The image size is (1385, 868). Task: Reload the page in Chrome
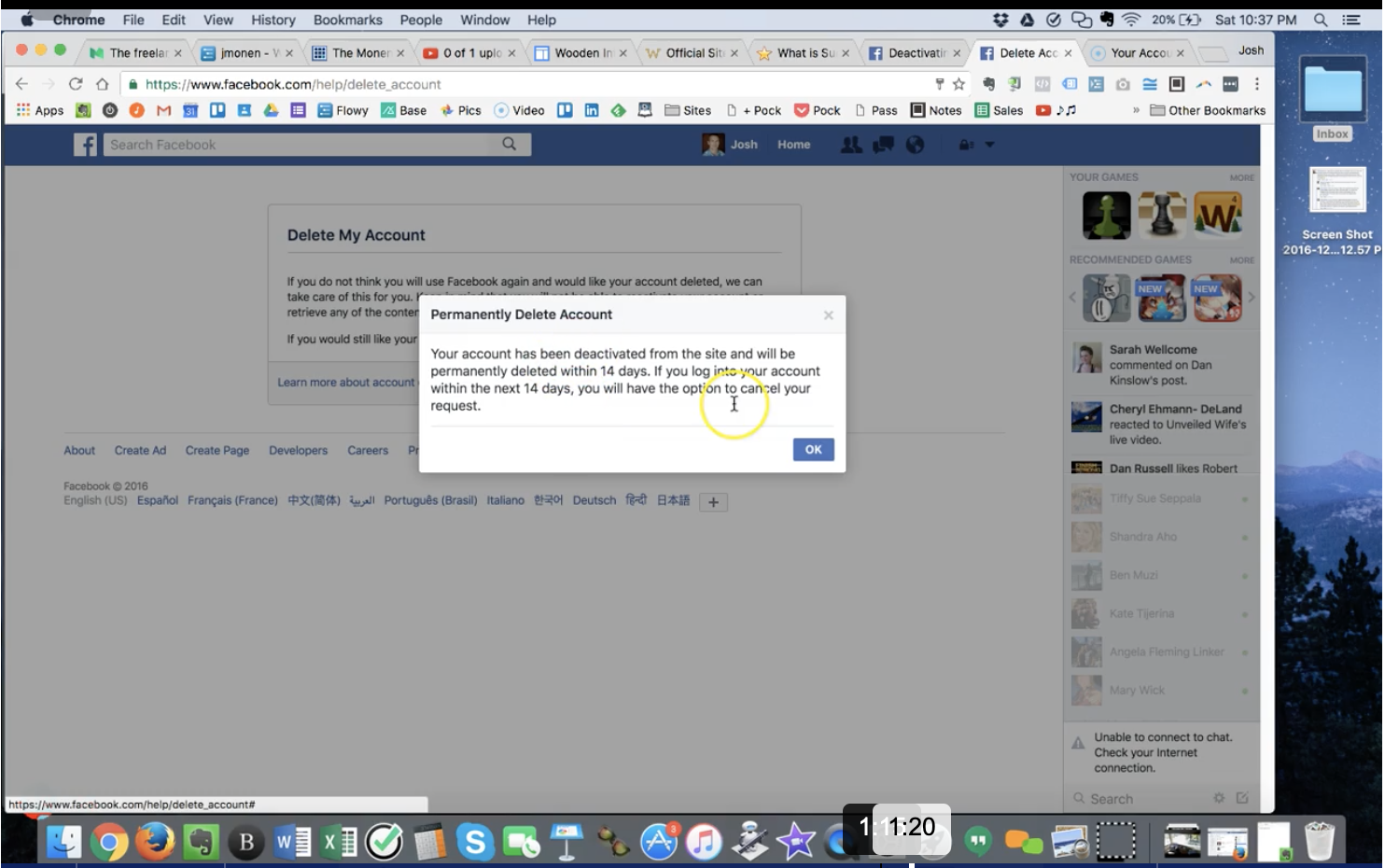(76, 84)
